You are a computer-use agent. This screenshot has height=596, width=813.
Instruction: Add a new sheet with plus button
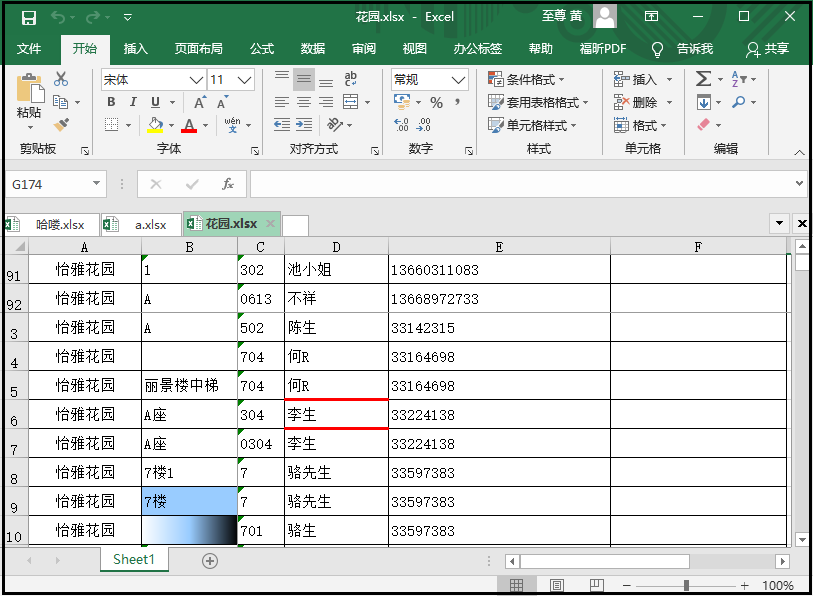click(210, 561)
